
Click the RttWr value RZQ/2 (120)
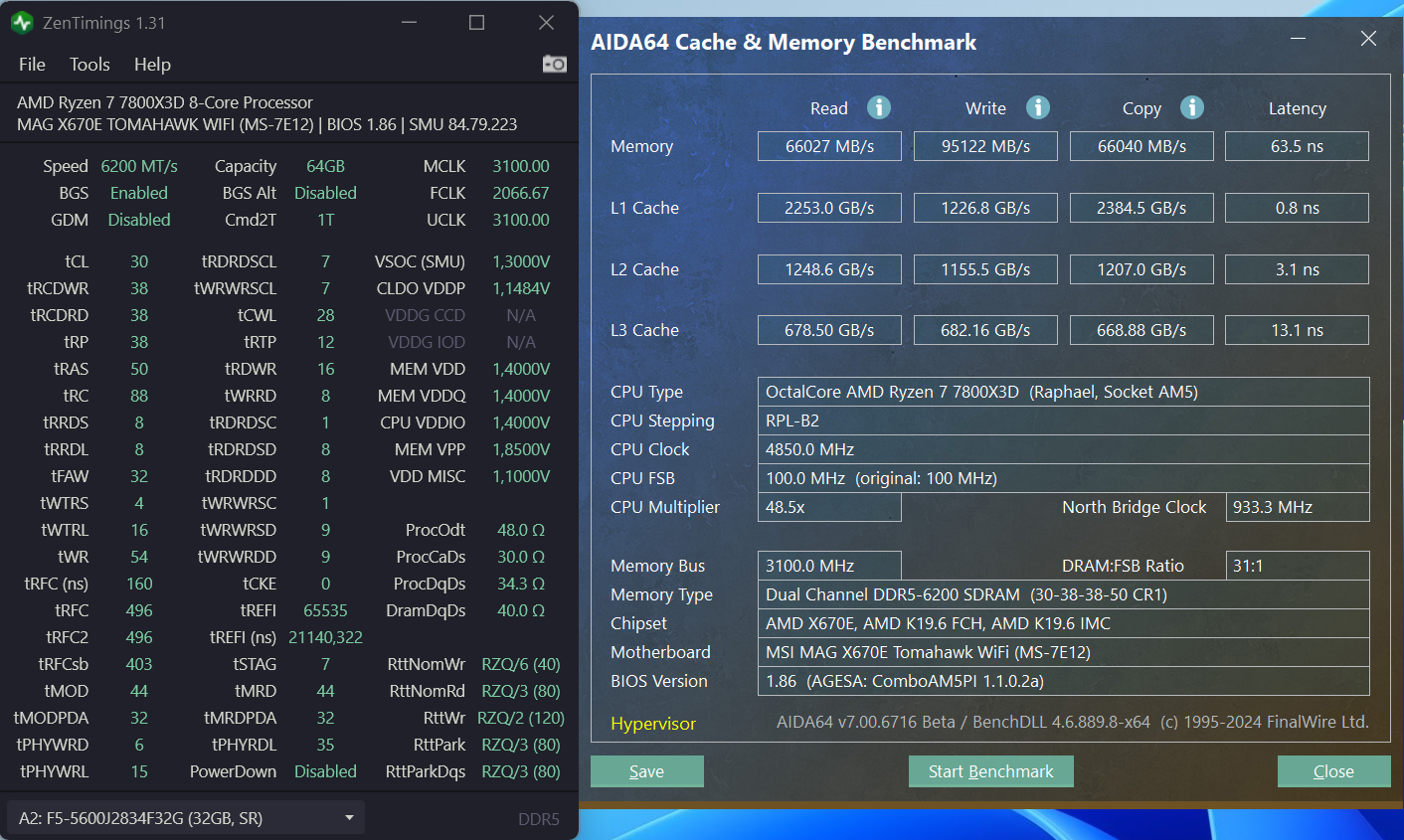pyautogui.click(x=521, y=718)
